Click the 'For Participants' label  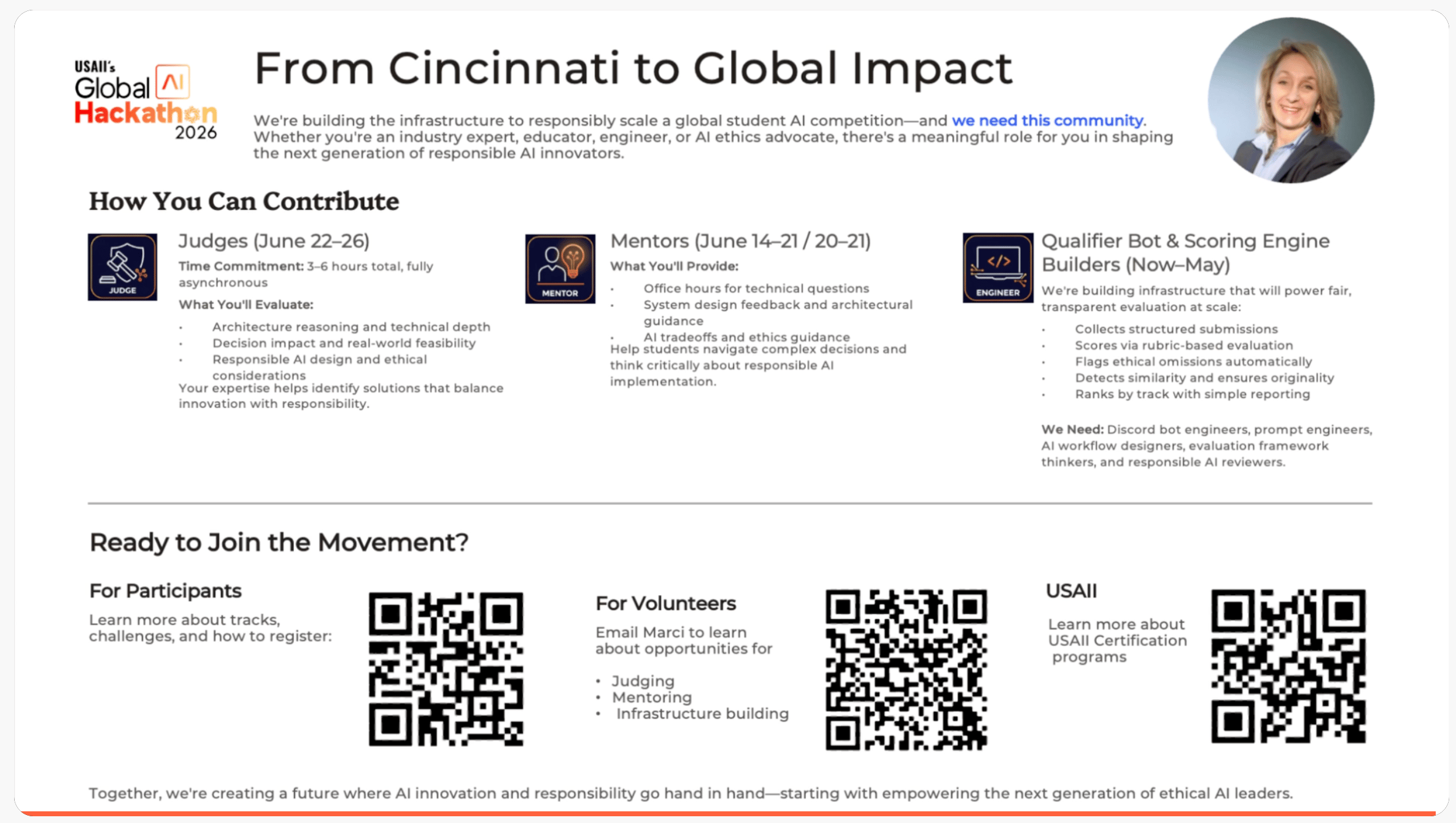pyautogui.click(x=165, y=591)
